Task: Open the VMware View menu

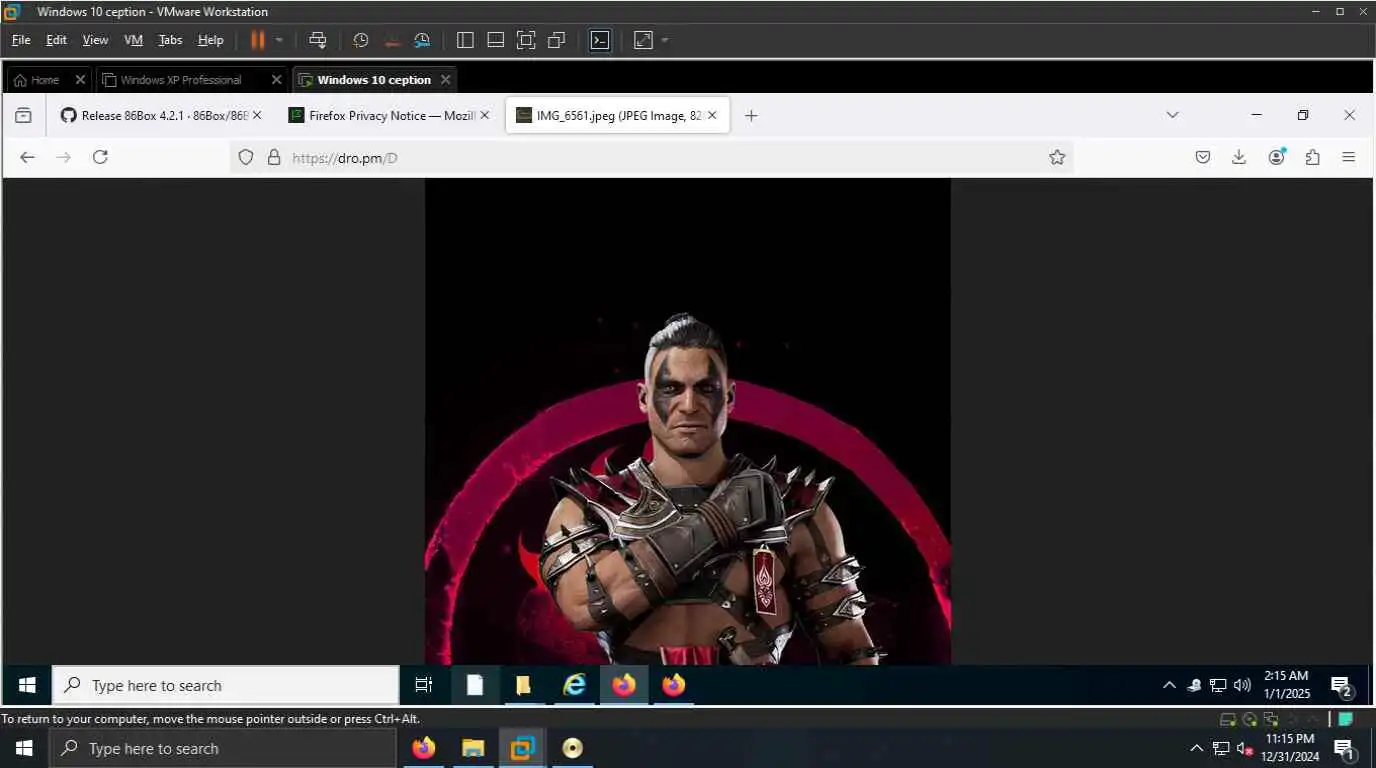Action: 95,40
